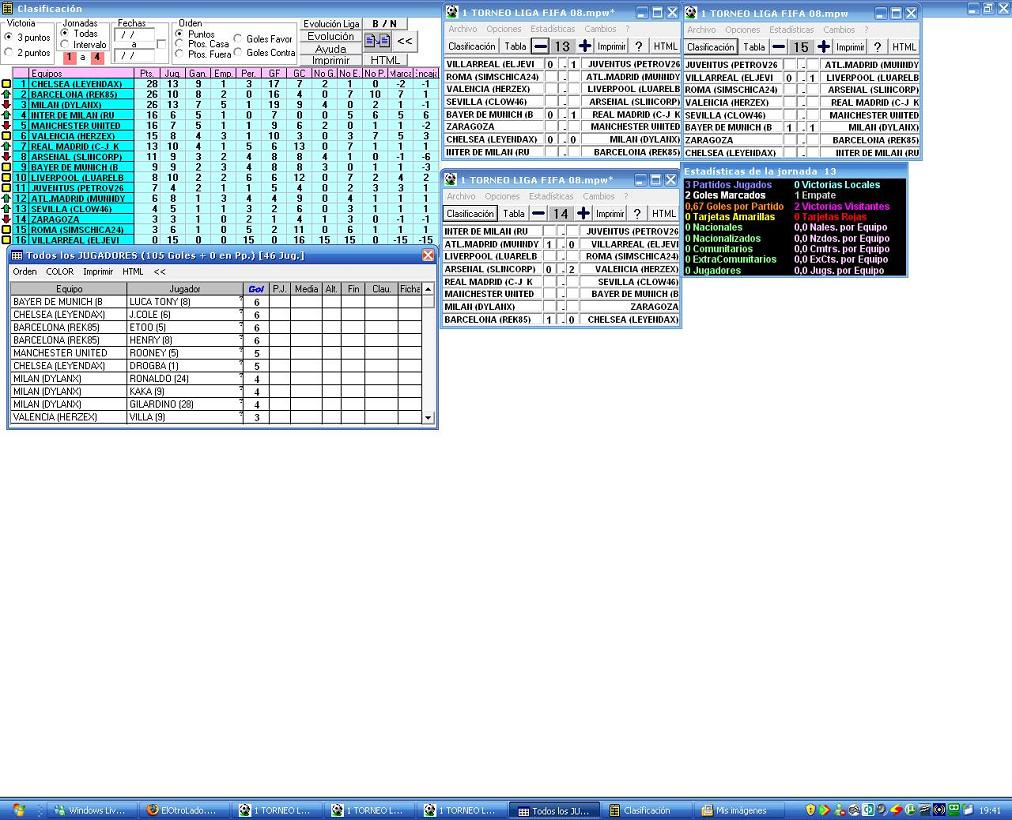Click plus icon next to jornada 14

583,213
